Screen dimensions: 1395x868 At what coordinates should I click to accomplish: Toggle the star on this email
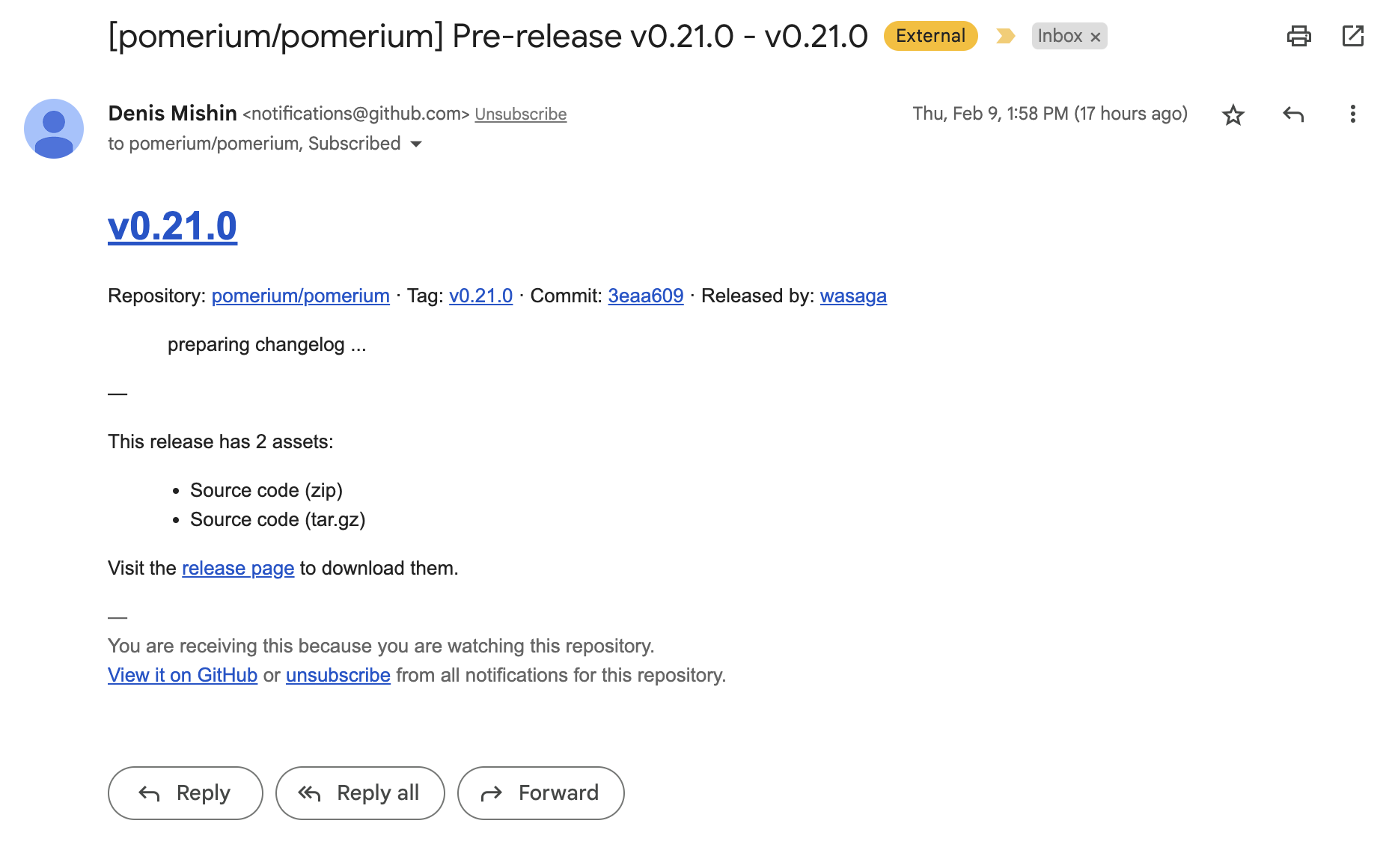1233,114
